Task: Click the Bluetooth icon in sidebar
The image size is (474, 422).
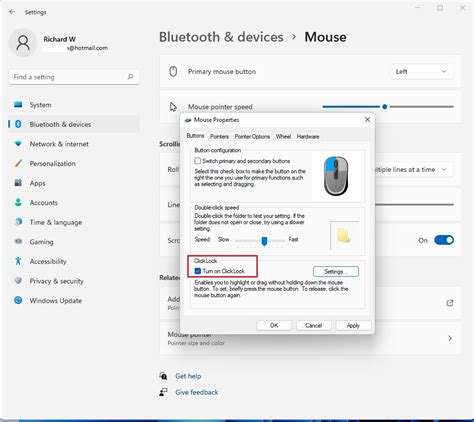Action: [x=18, y=124]
